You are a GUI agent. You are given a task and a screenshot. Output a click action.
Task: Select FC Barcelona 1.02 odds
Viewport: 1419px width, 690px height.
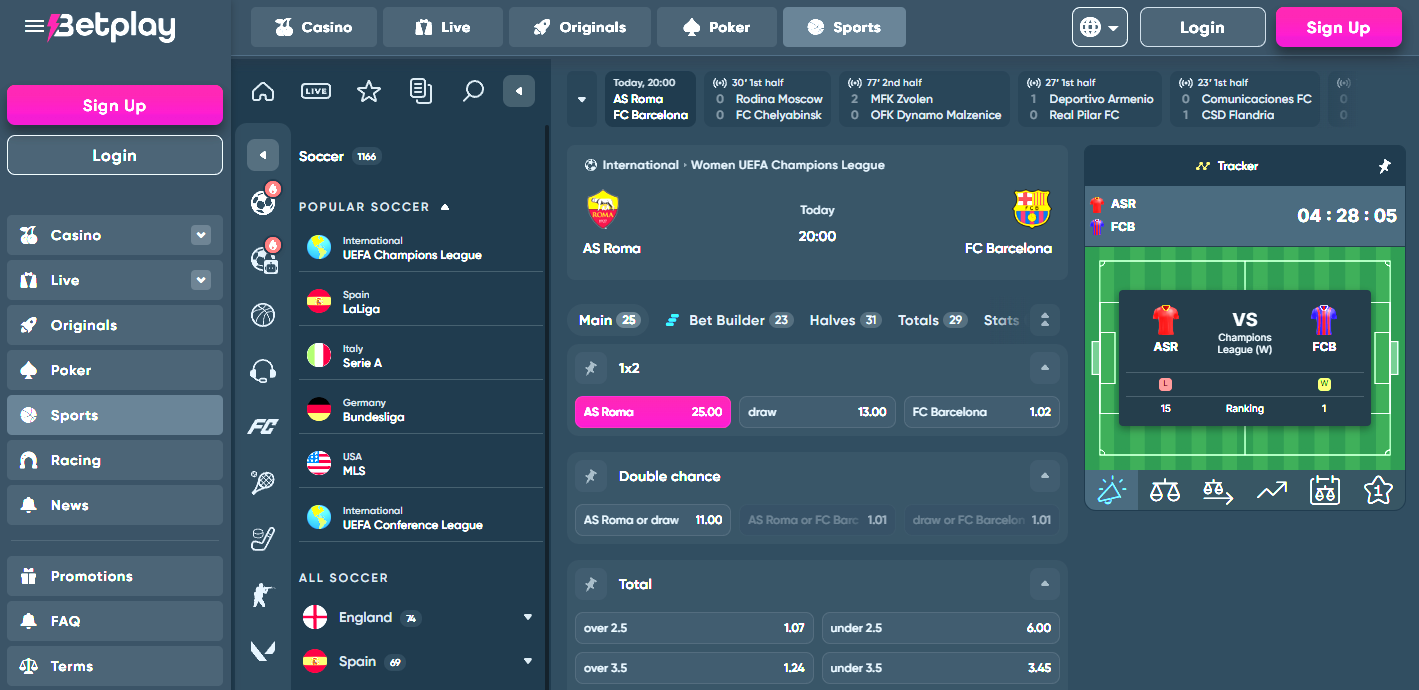tap(981, 412)
